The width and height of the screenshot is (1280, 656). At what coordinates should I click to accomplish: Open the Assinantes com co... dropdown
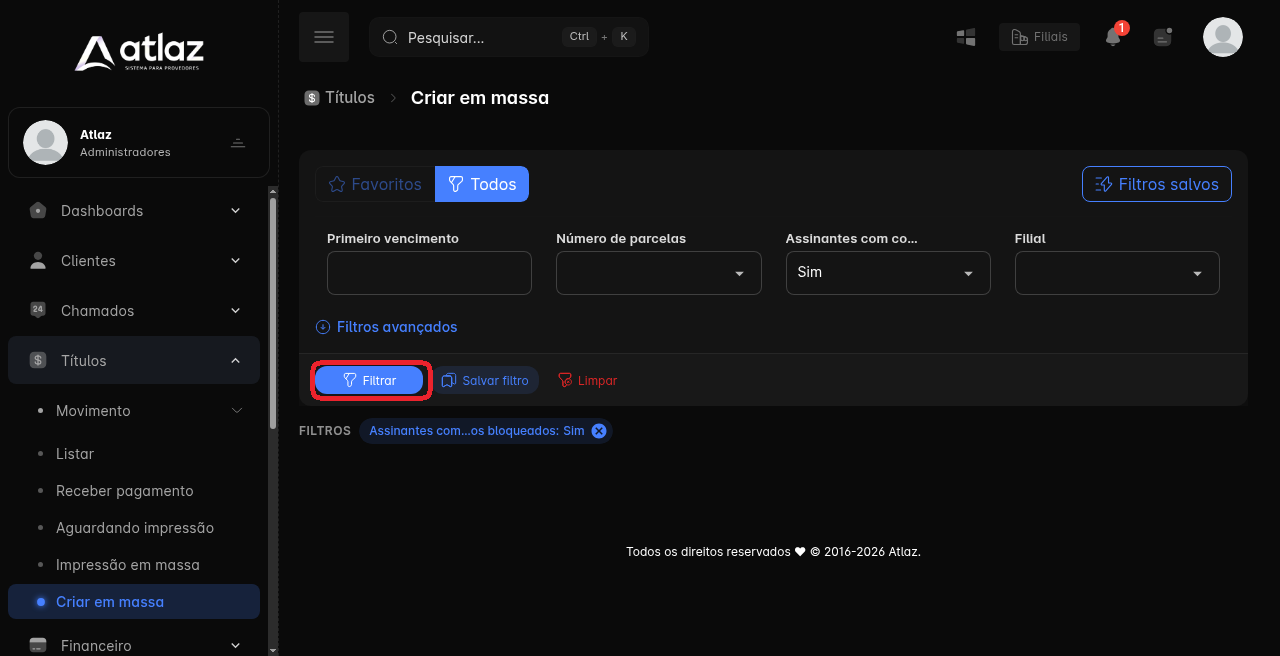888,273
